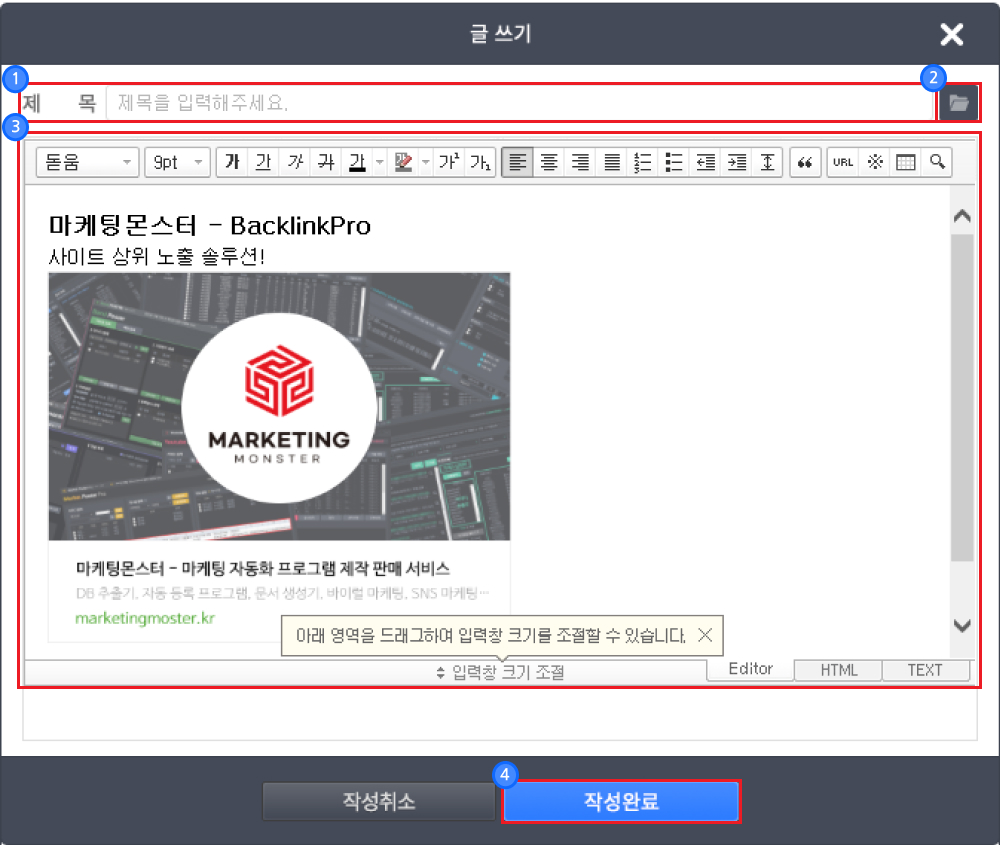Insert a blockquote with quote icon
Screen dimensions: 1000x845
[x=804, y=162]
